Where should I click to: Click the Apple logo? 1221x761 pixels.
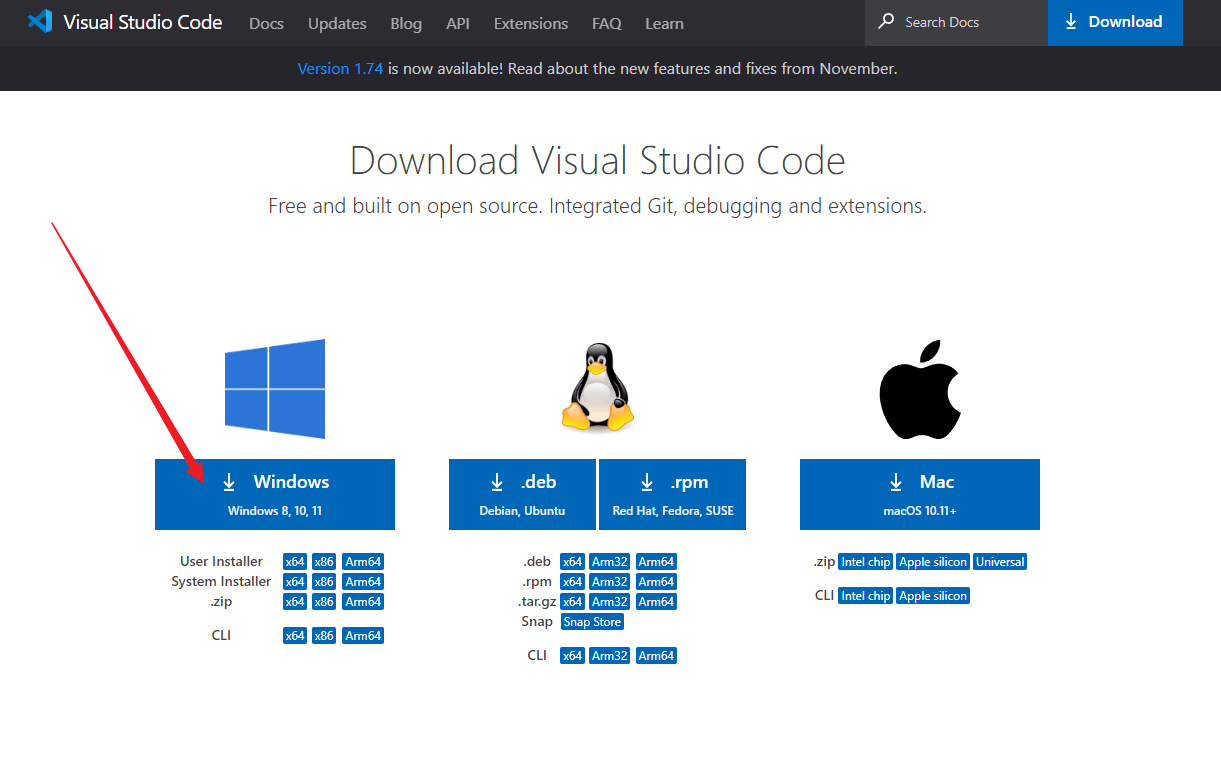tap(920, 389)
